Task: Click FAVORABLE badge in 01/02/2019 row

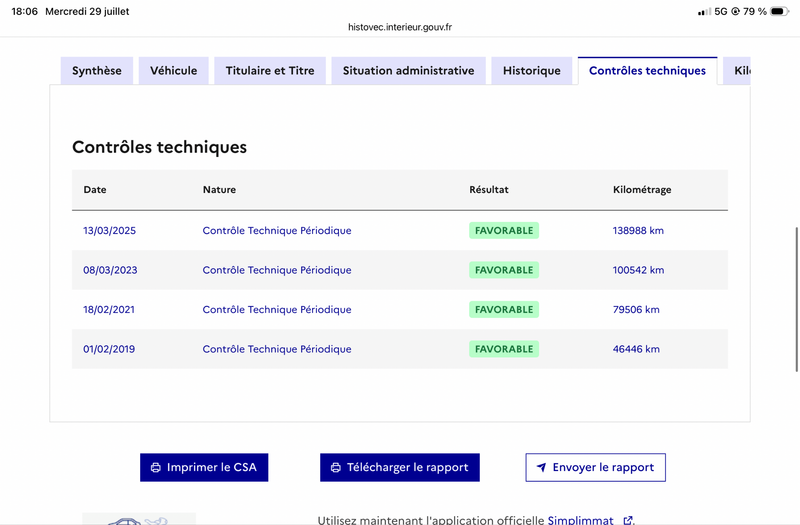Action: click(x=504, y=349)
